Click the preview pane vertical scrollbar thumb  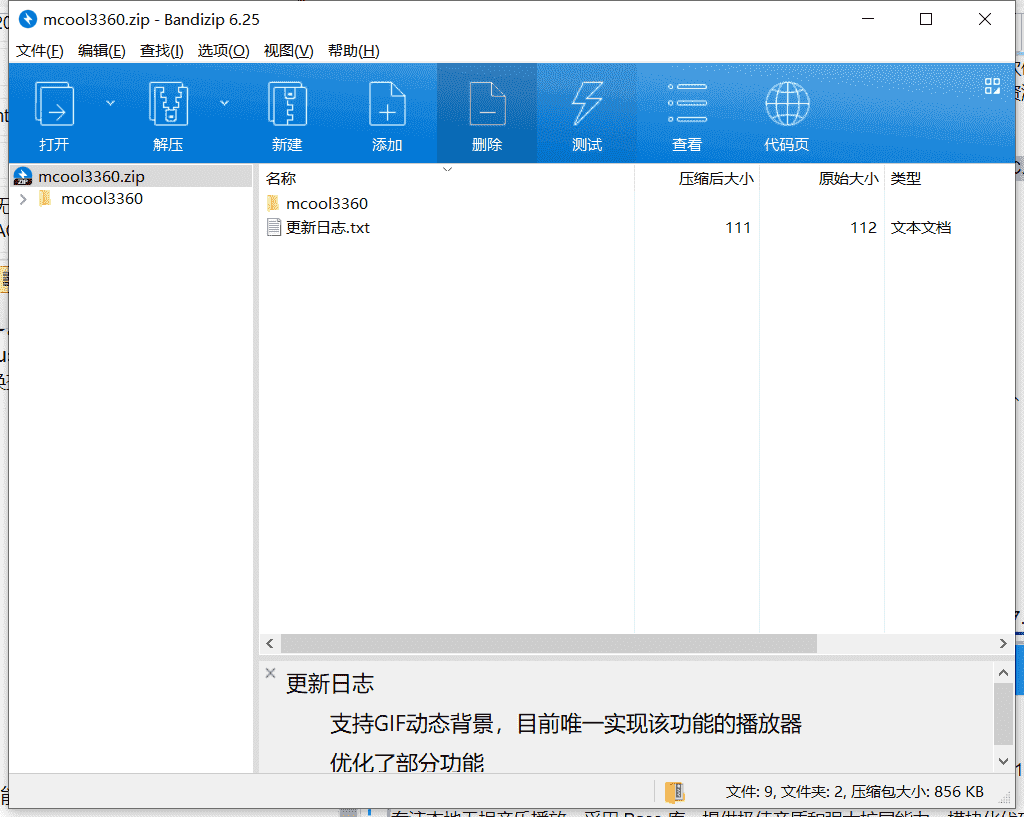(x=1004, y=714)
